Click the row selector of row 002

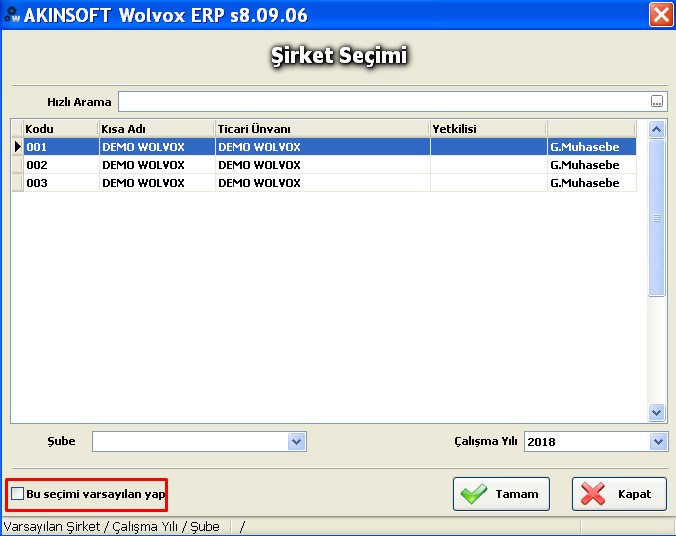[17, 165]
